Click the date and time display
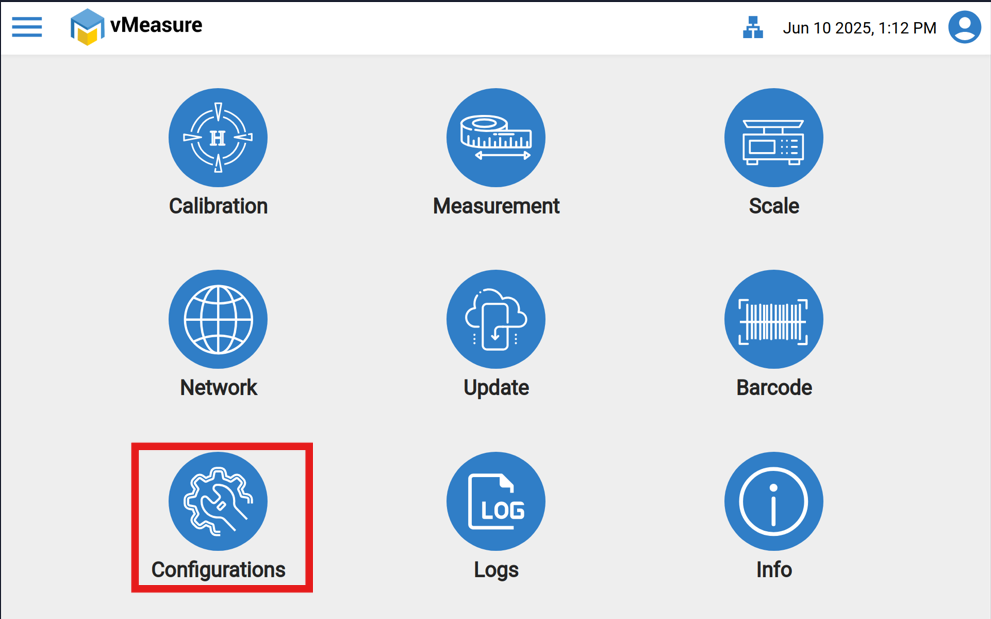 coord(859,28)
